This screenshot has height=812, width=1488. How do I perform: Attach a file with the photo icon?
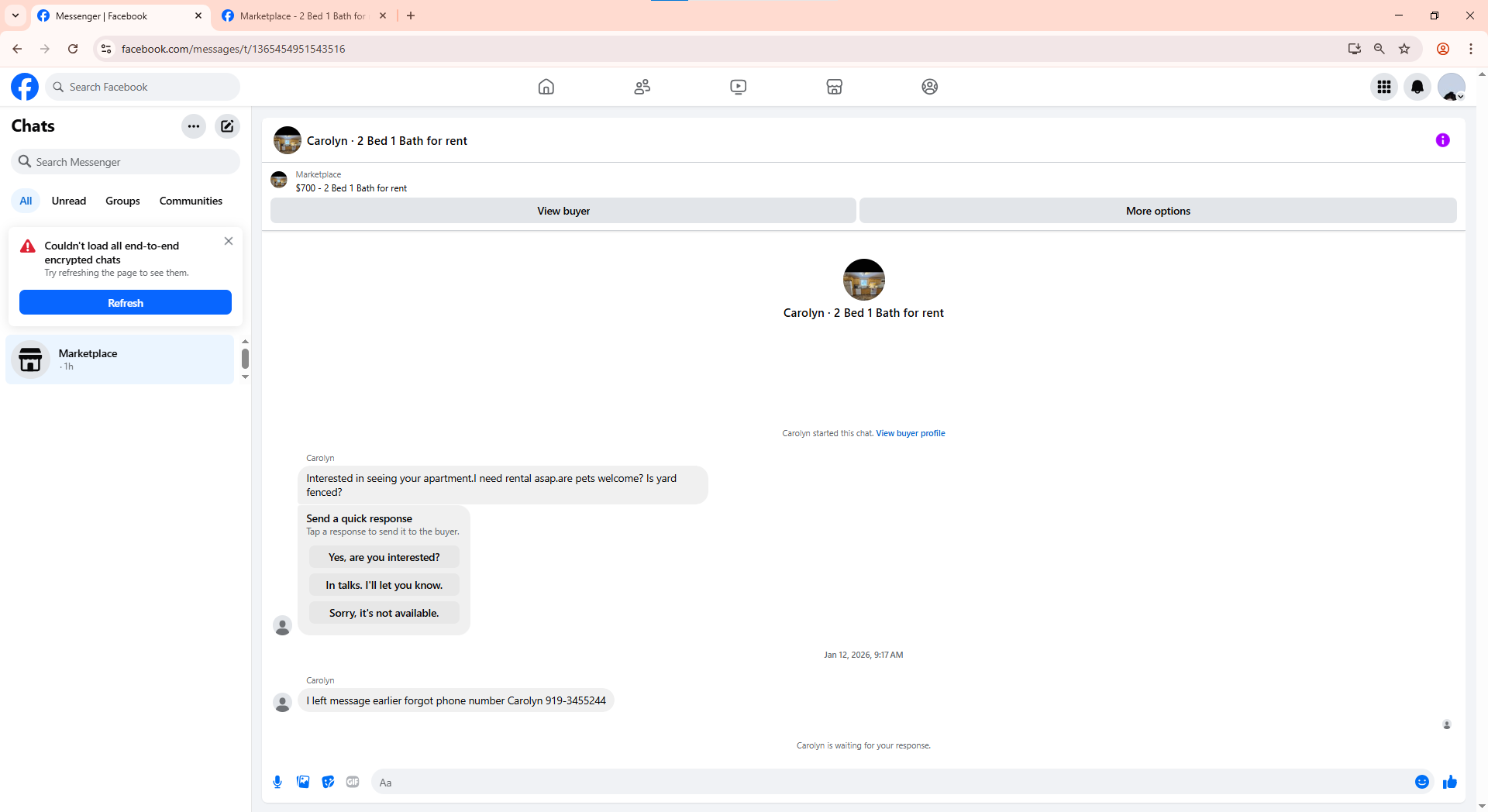[x=303, y=783]
